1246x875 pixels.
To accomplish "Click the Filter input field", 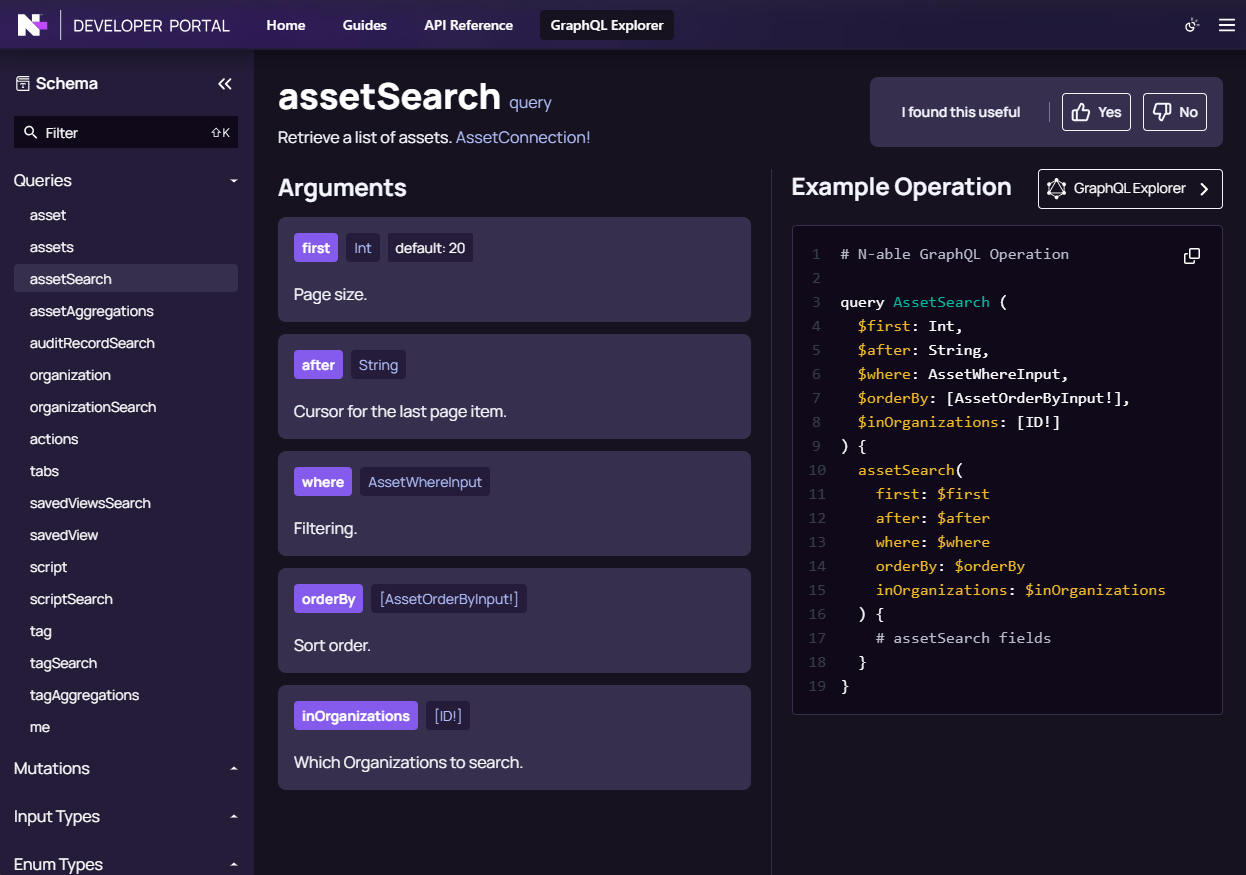I will [x=126, y=132].
